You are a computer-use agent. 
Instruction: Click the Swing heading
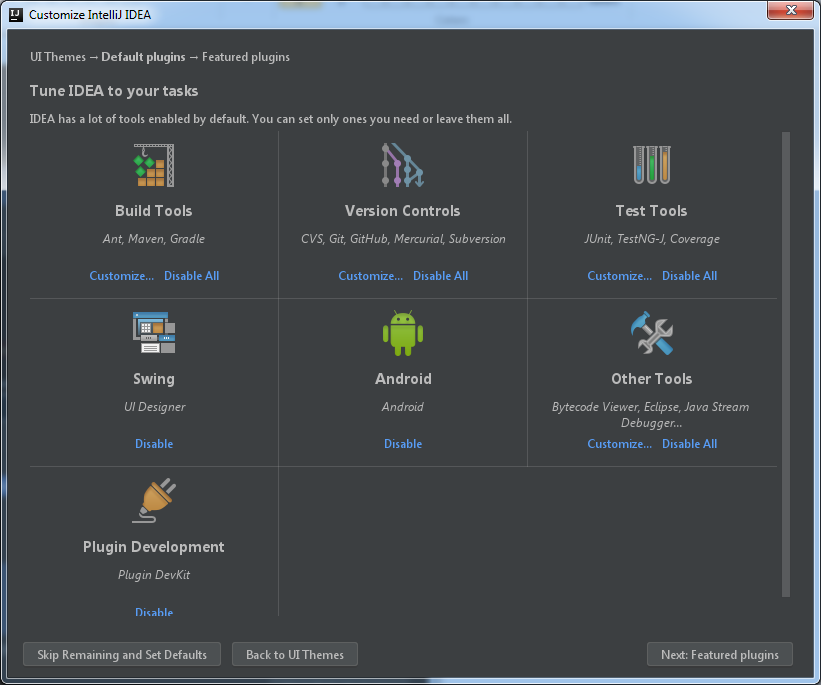click(154, 379)
